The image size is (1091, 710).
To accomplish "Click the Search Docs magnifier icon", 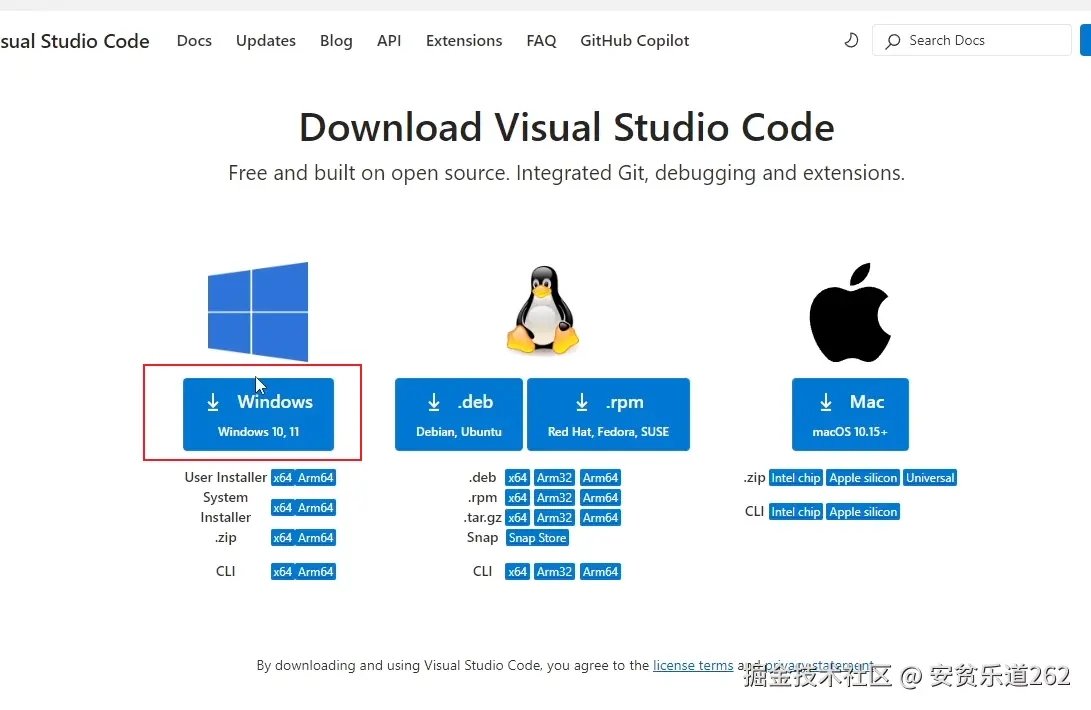I will point(893,41).
